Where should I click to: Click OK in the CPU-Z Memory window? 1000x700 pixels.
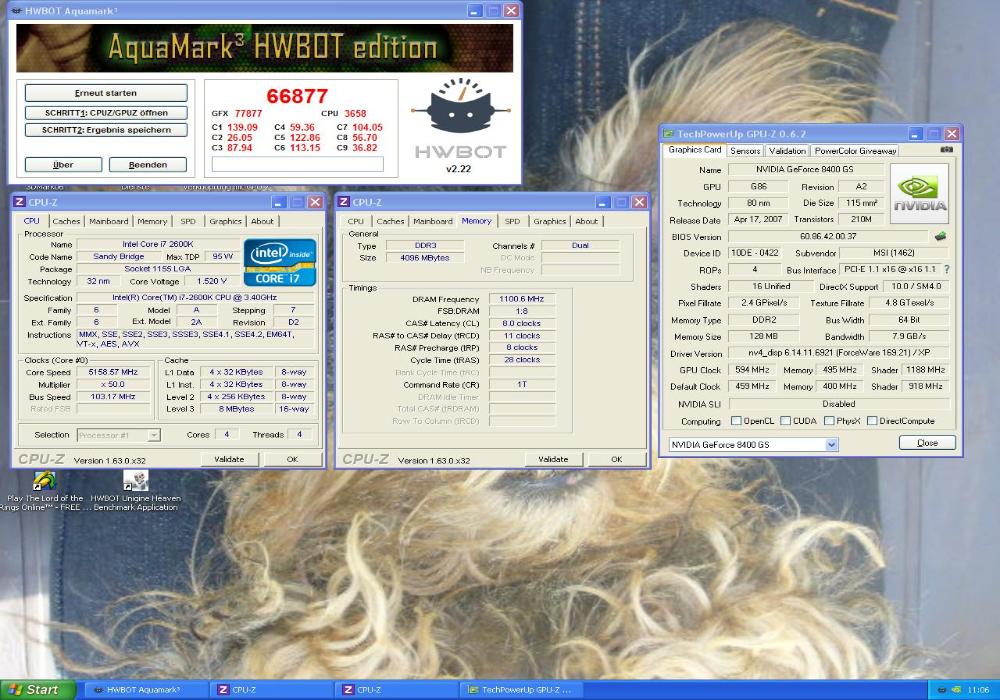click(616, 459)
